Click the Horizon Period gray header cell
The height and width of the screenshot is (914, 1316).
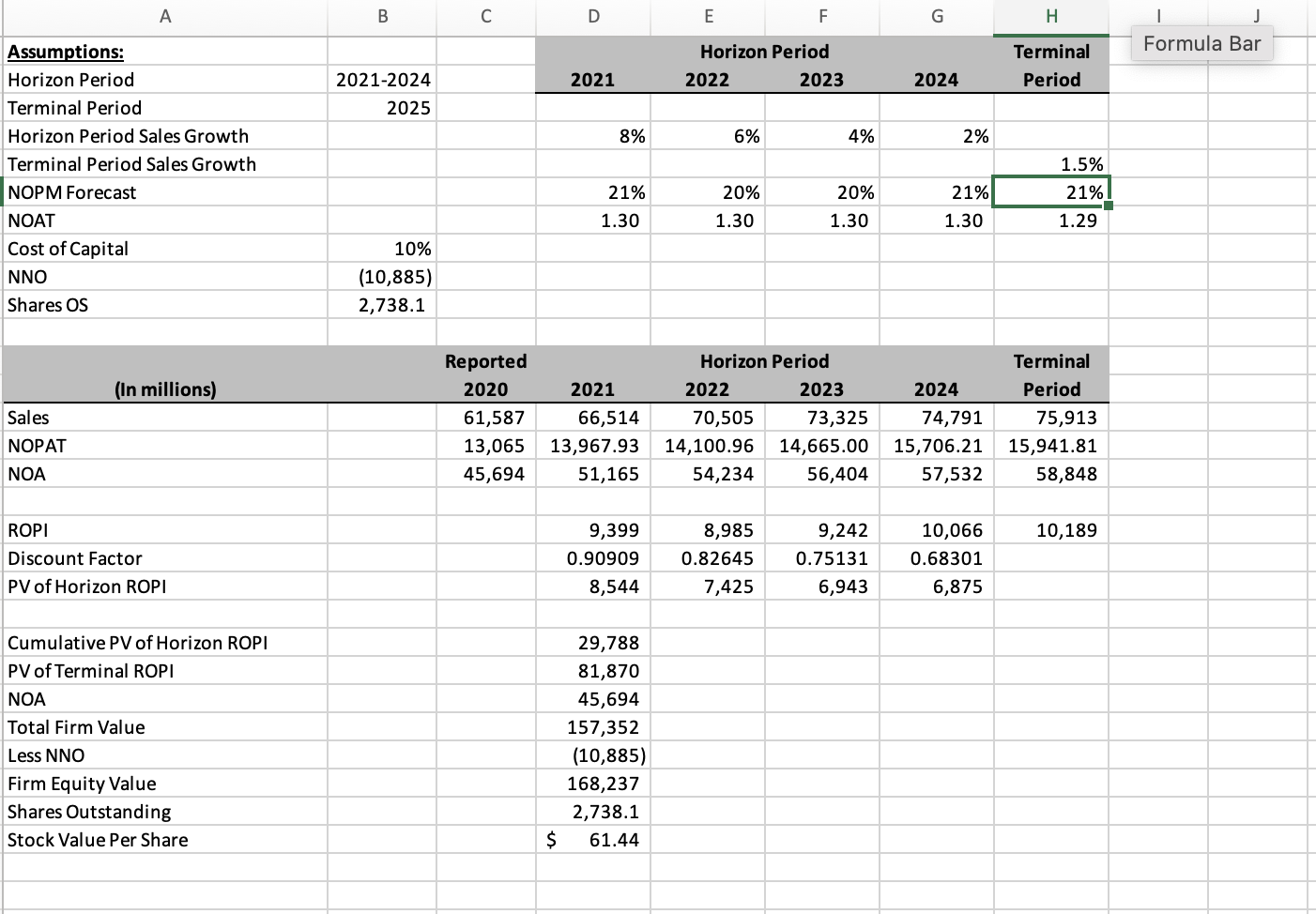click(765, 52)
